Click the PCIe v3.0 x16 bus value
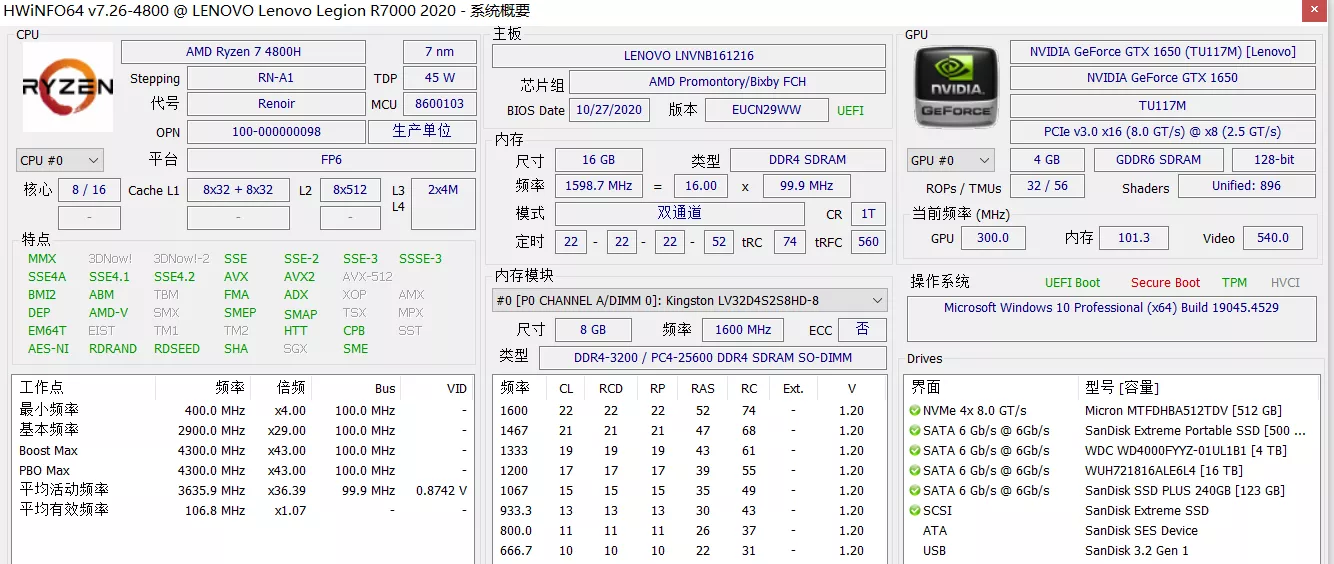Viewport: 1334px width, 564px height. click(1162, 132)
